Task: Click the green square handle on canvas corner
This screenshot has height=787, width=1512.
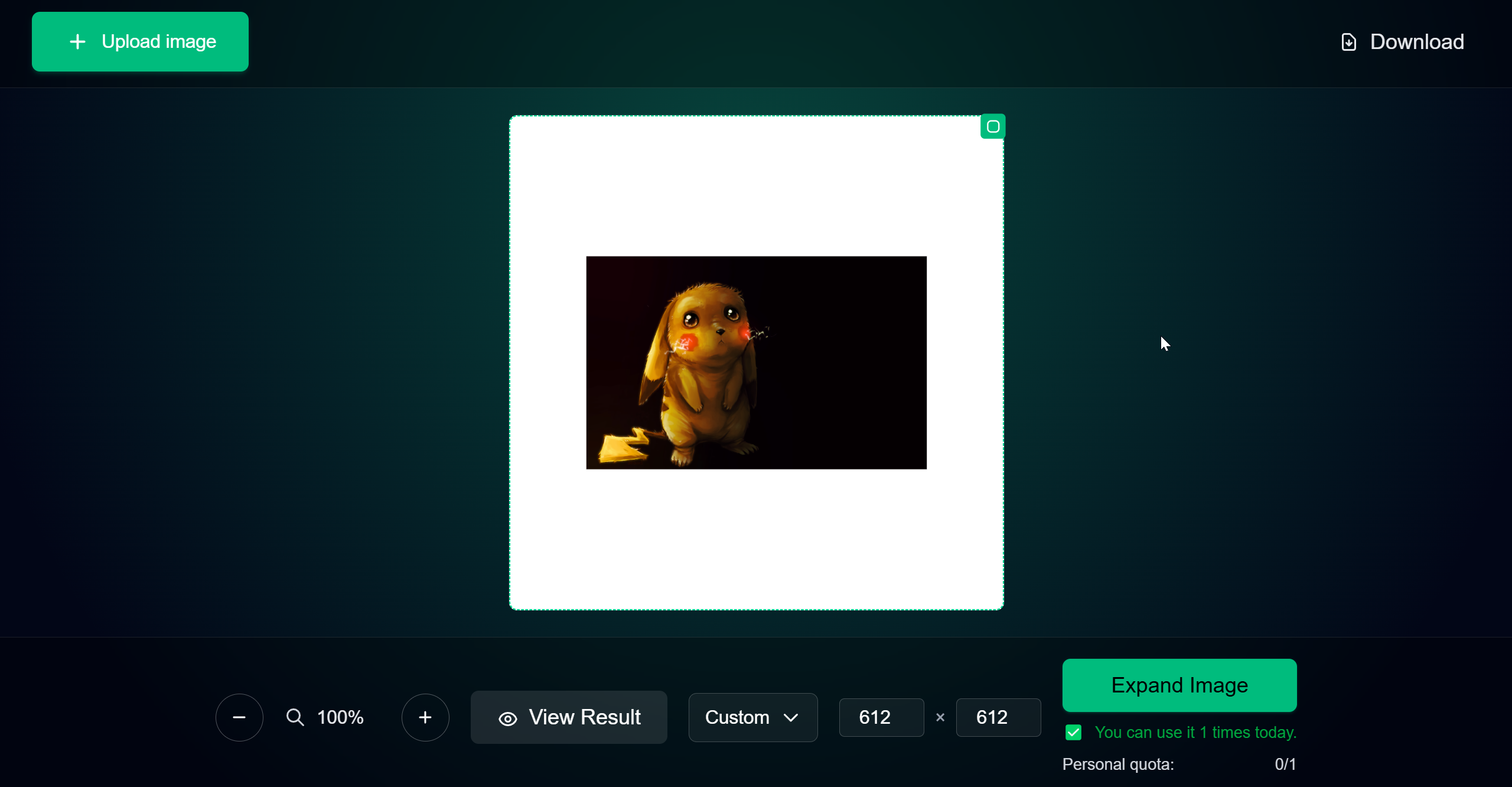Action: click(993, 126)
